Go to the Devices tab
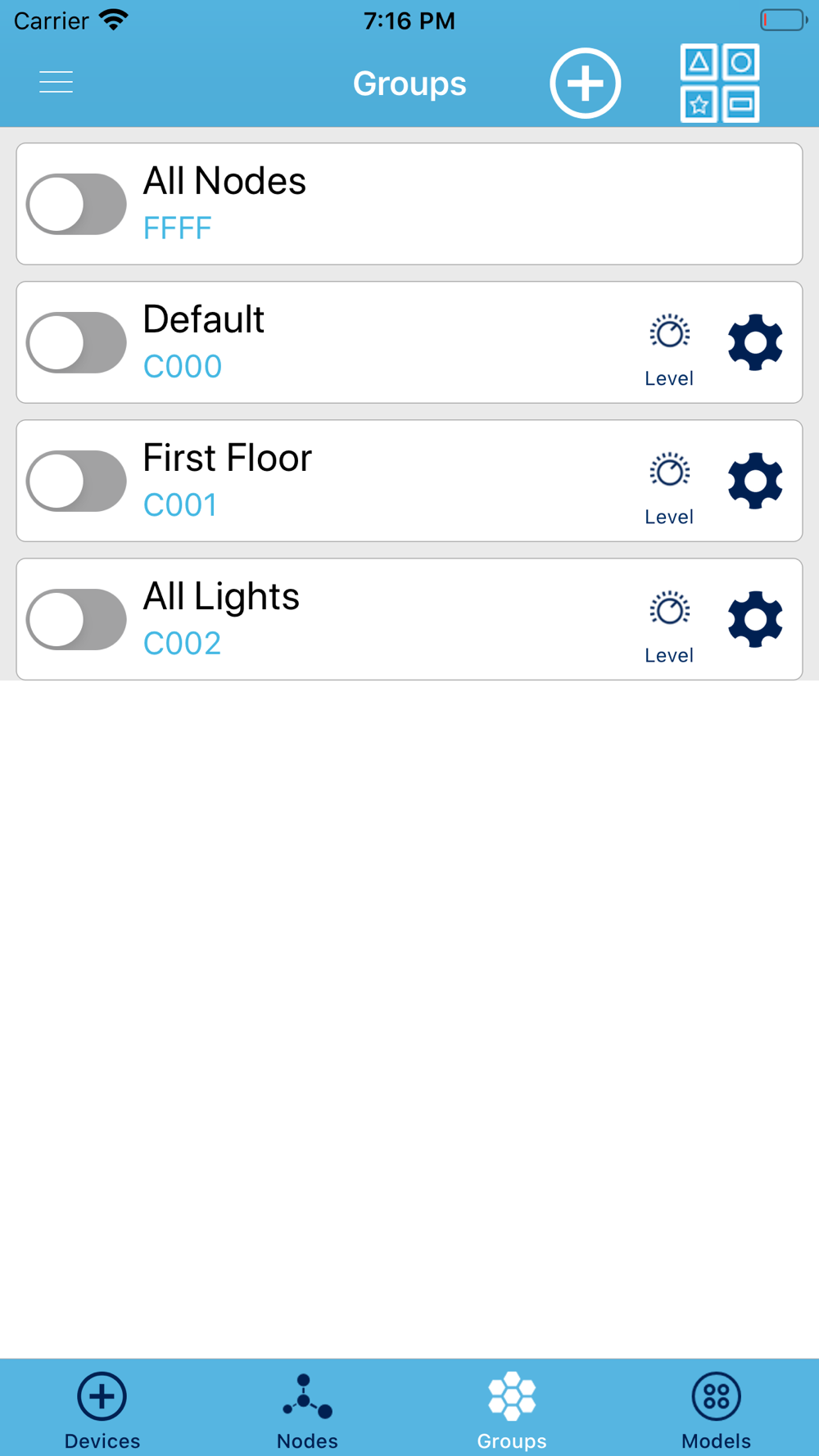 [102, 1409]
